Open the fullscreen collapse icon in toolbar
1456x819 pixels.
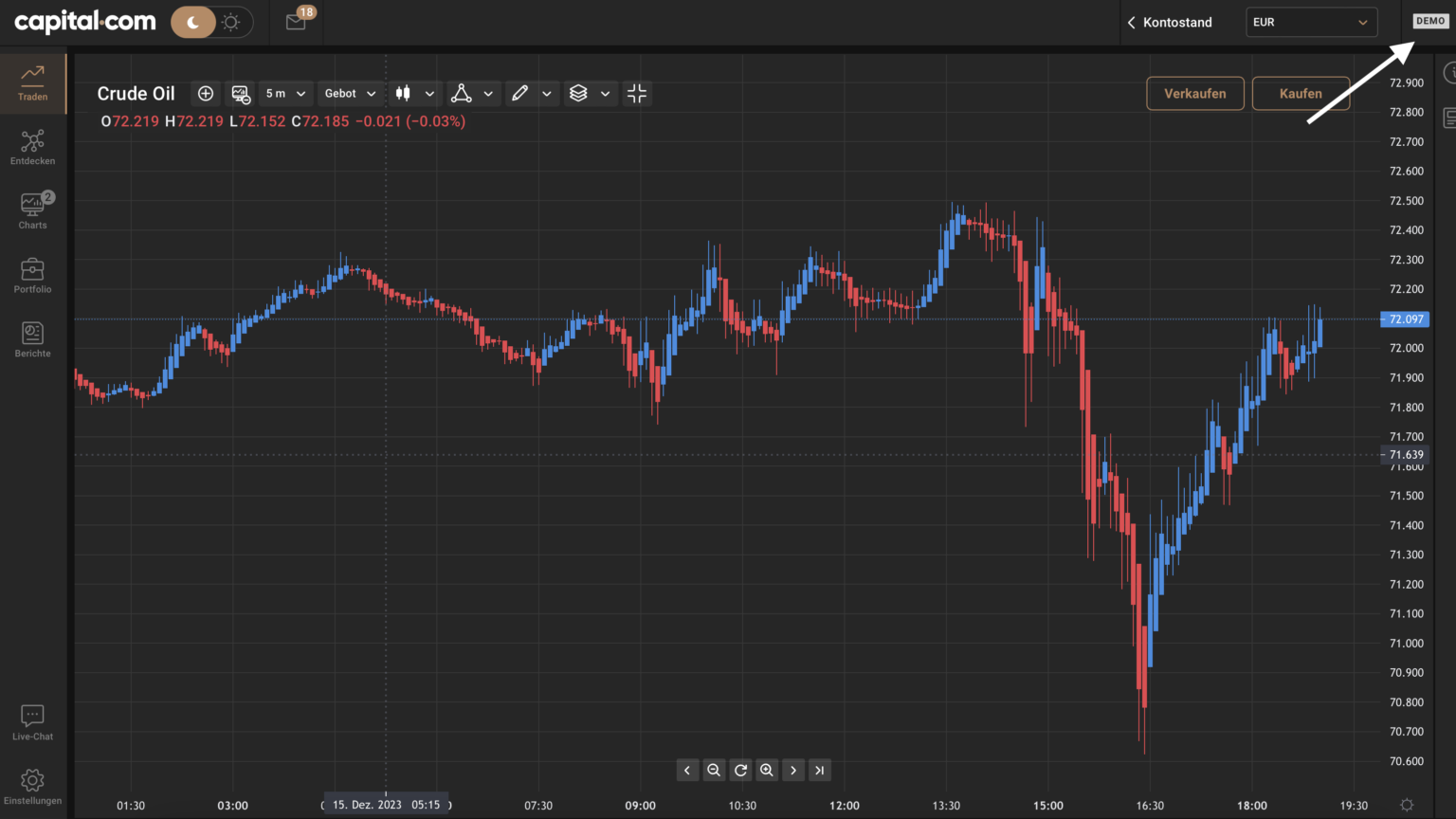point(637,93)
